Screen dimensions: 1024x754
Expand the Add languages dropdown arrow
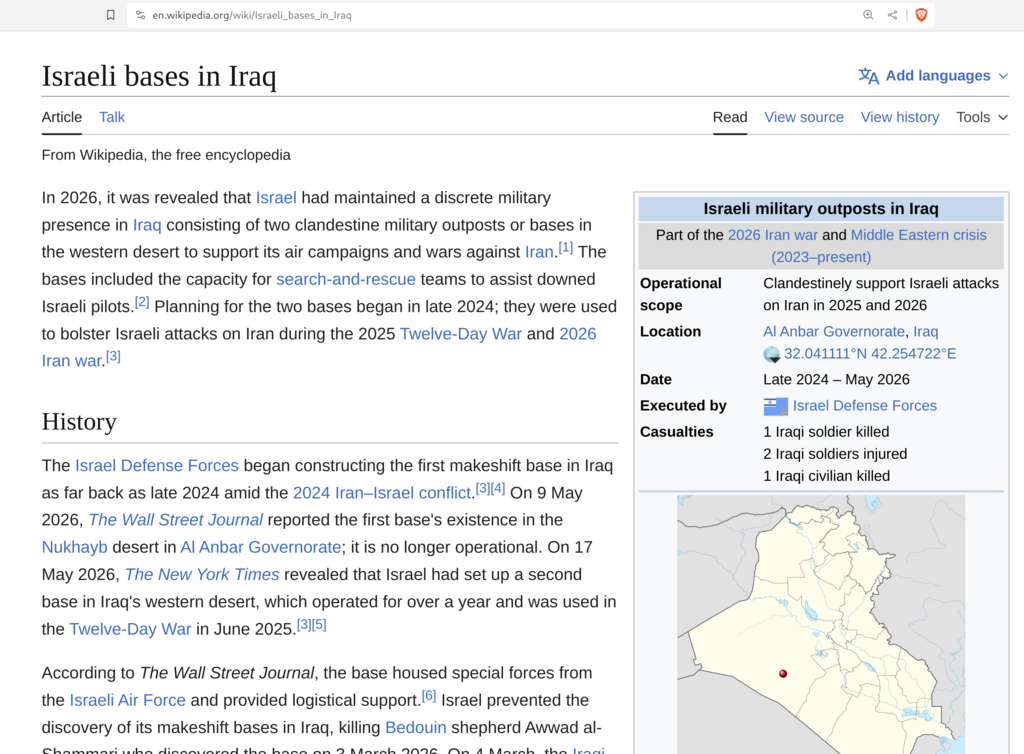[x=1003, y=76]
